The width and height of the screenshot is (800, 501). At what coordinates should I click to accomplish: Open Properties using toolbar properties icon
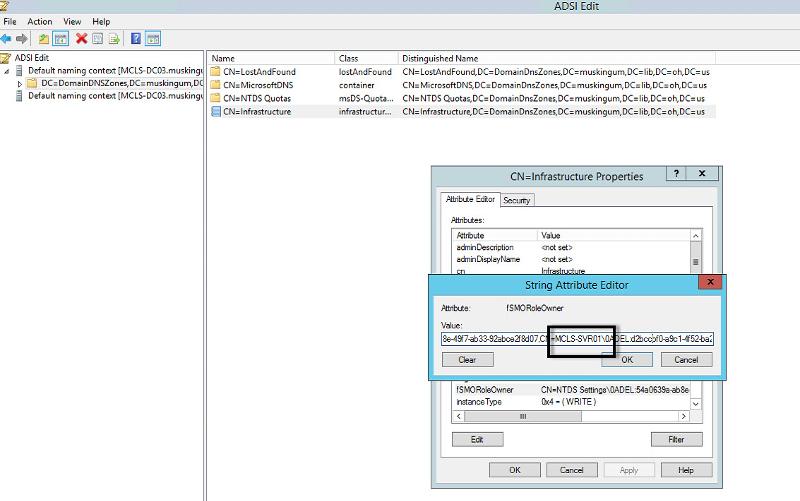point(97,39)
